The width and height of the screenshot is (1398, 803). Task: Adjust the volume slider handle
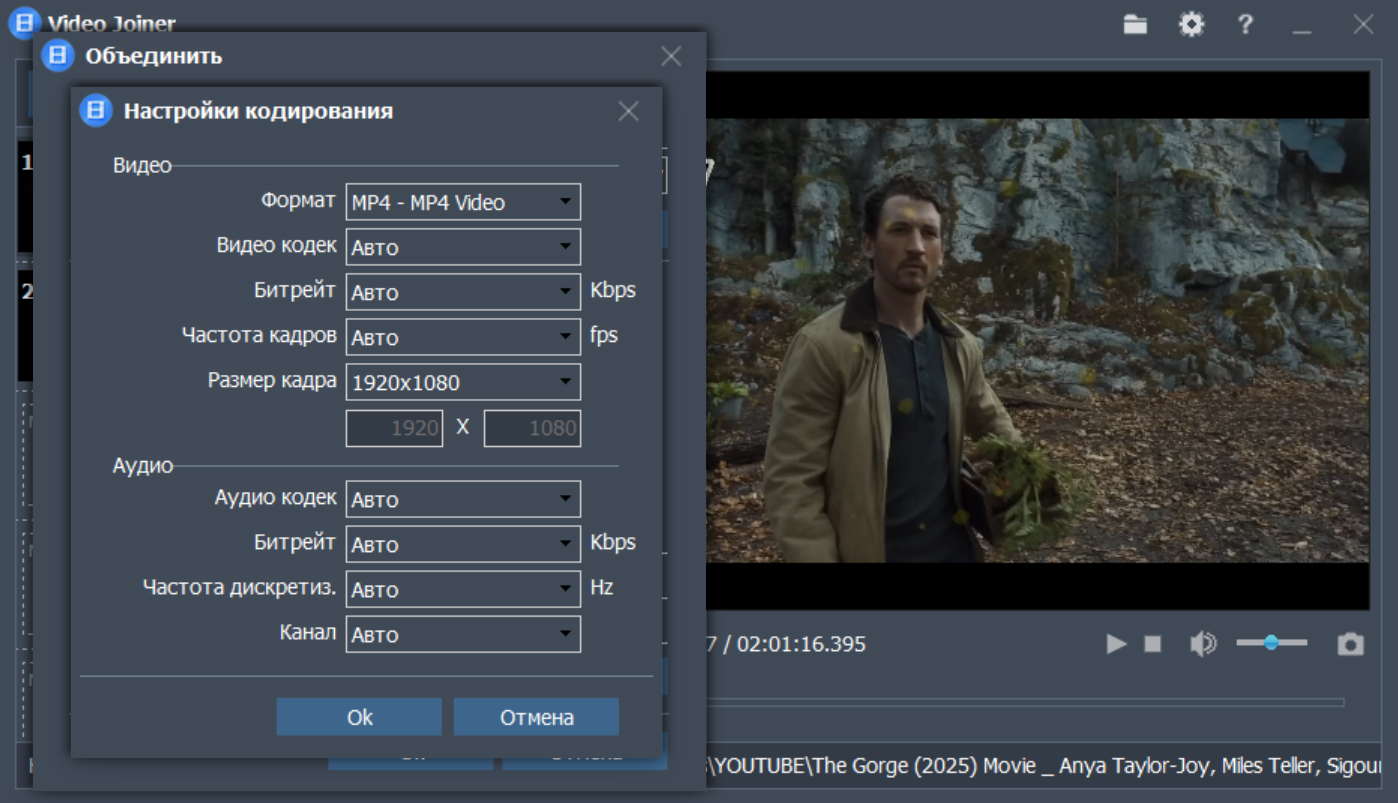pos(1271,643)
